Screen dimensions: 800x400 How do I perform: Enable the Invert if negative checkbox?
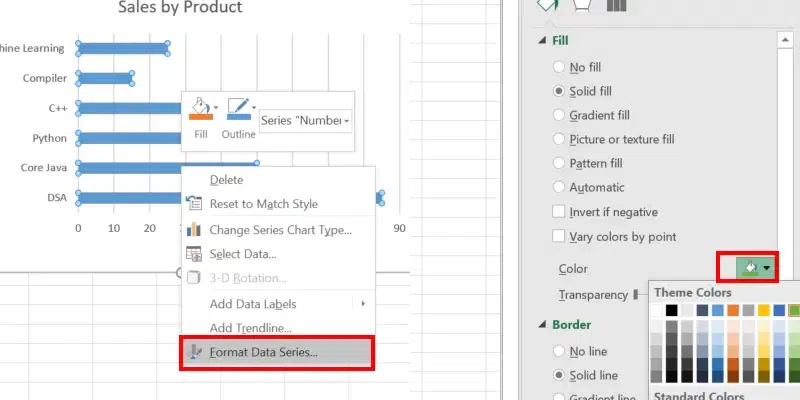[x=559, y=212]
